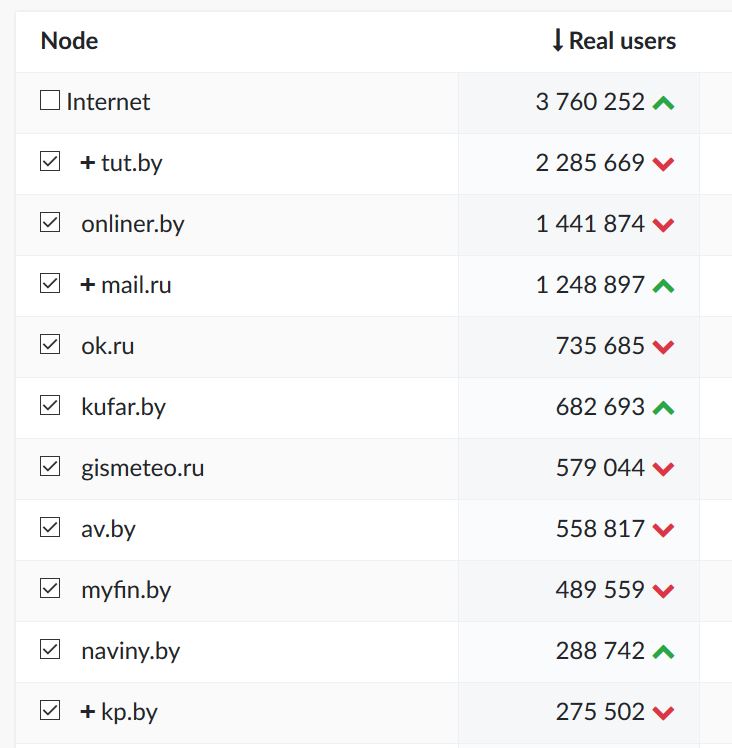Expand the mail.ru node
The height and width of the screenshot is (748, 732).
tap(88, 285)
